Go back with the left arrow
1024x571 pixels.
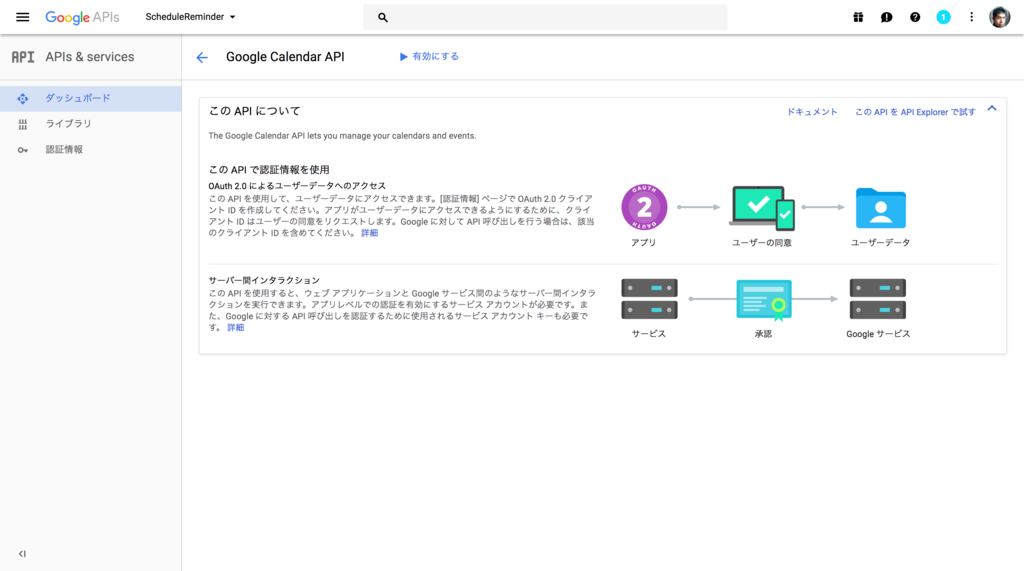tap(202, 57)
